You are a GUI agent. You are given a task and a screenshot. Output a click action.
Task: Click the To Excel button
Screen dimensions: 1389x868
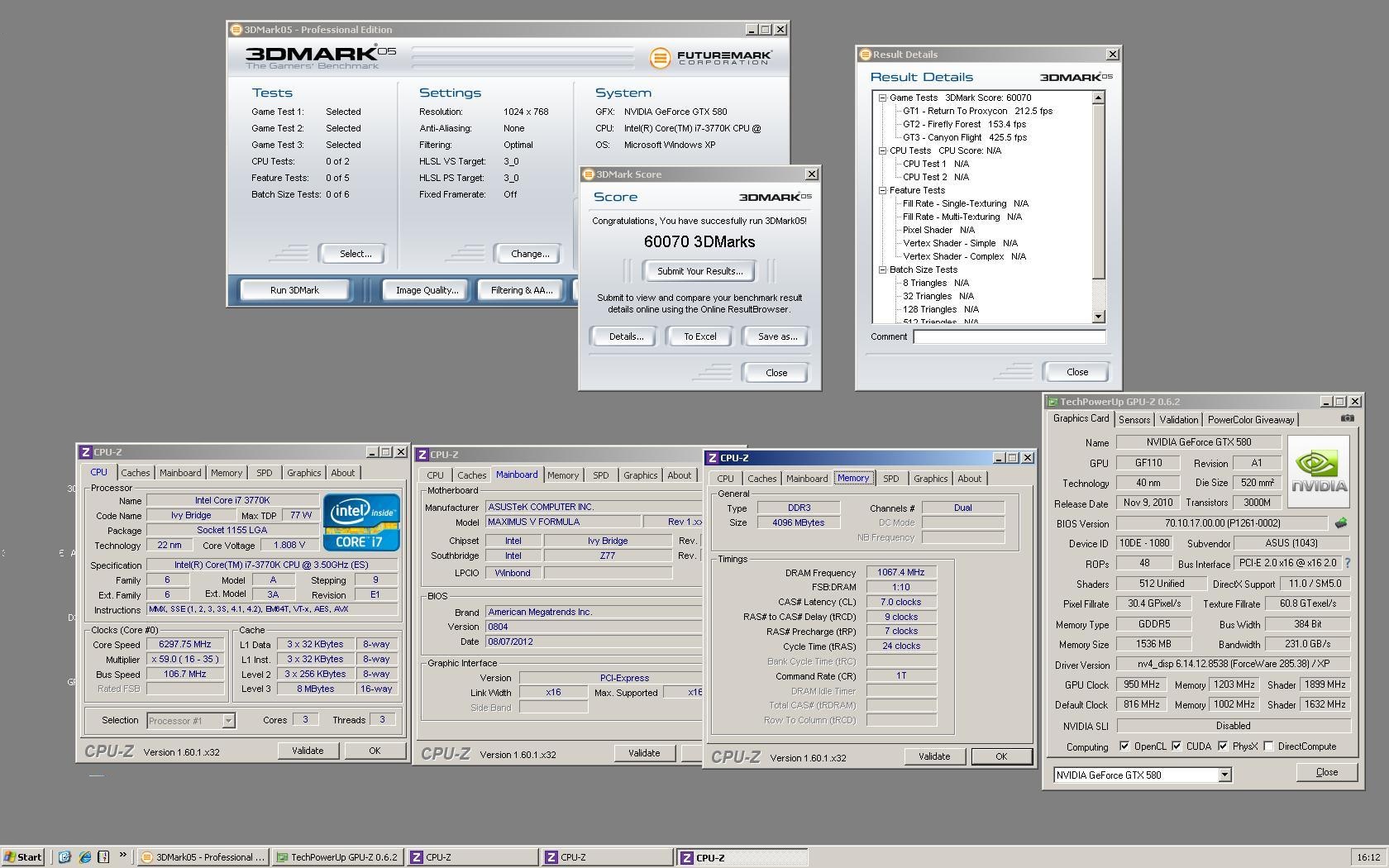pyautogui.click(x=699, y=336)
